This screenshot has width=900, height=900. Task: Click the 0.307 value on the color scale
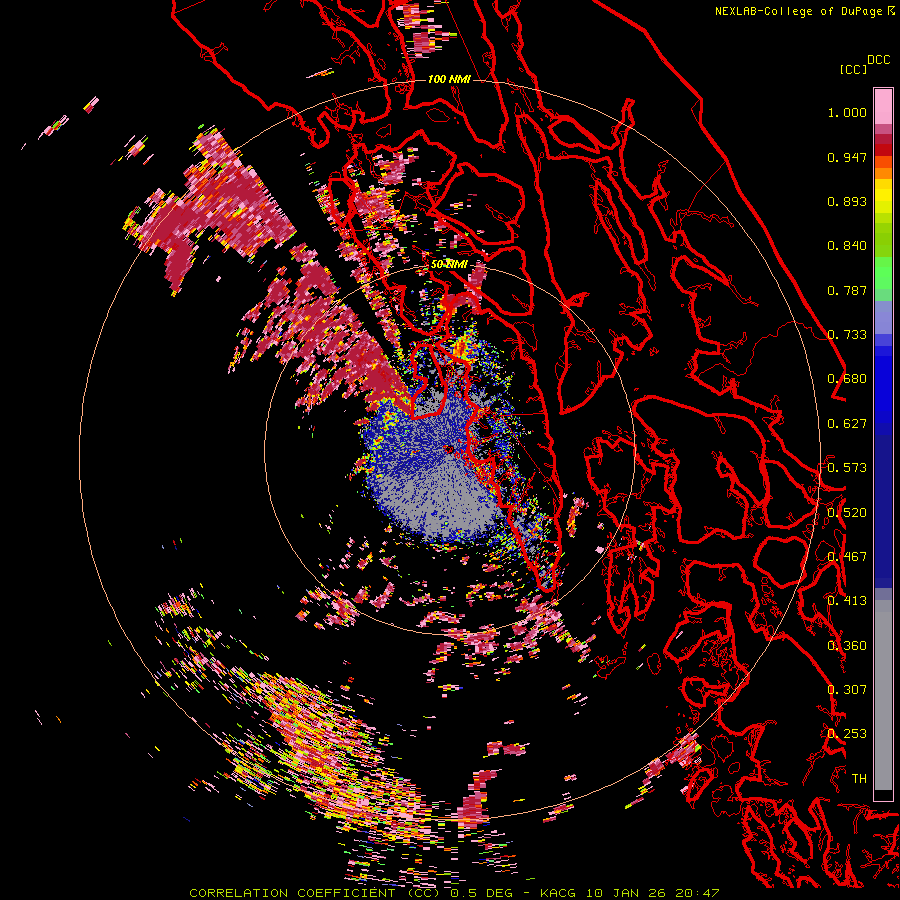coord(847,690)
